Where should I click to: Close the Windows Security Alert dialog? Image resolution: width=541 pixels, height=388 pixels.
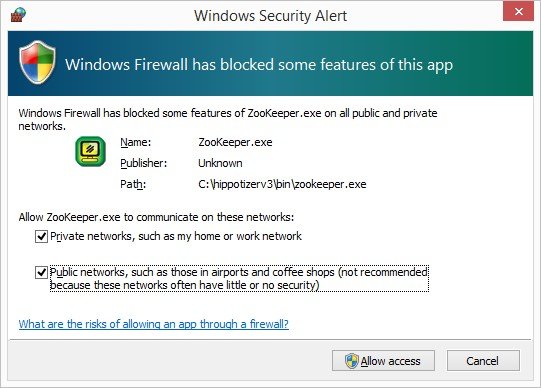coord(518,12)
